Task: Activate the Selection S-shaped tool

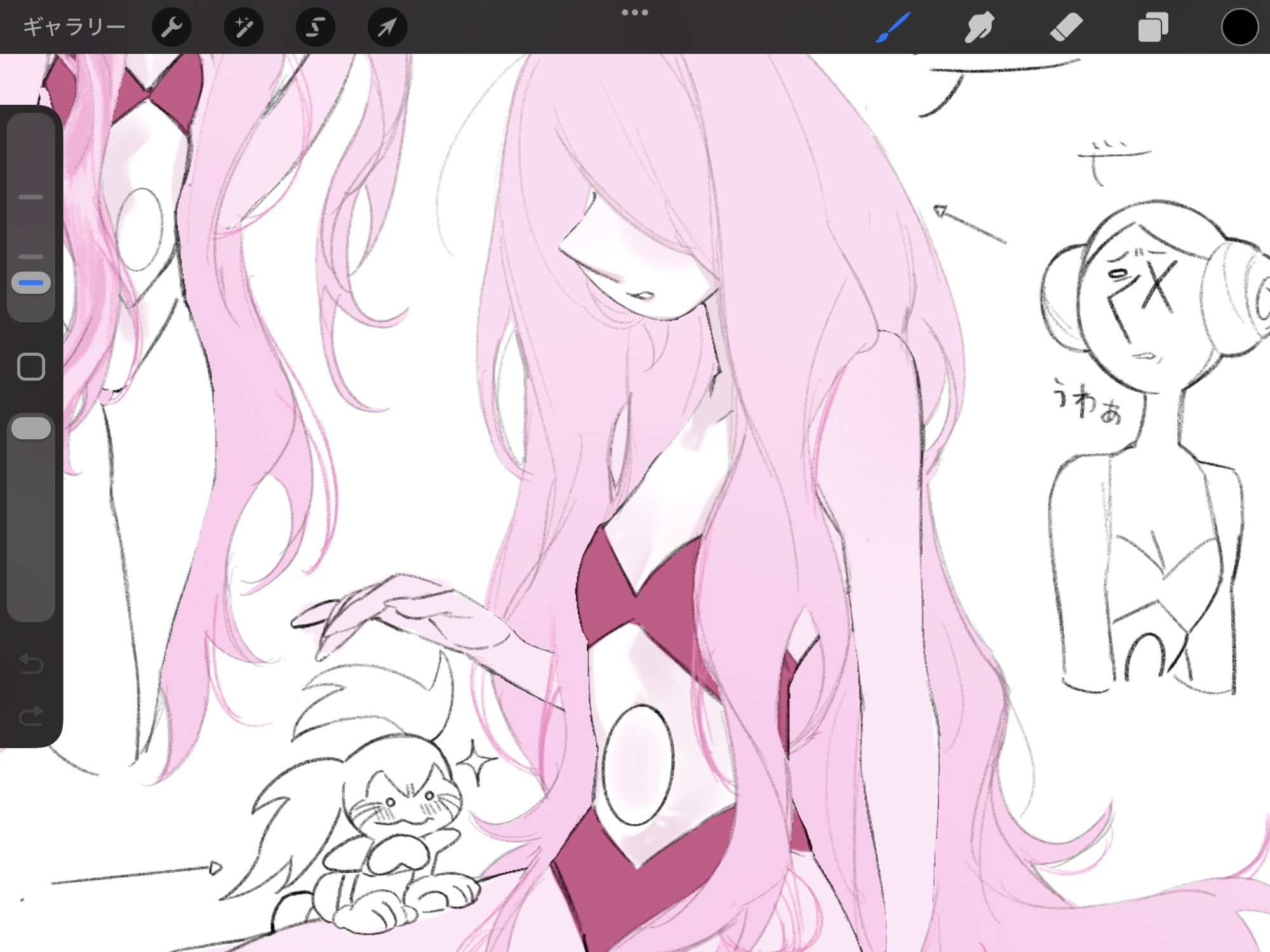Action: coord(316,27)
